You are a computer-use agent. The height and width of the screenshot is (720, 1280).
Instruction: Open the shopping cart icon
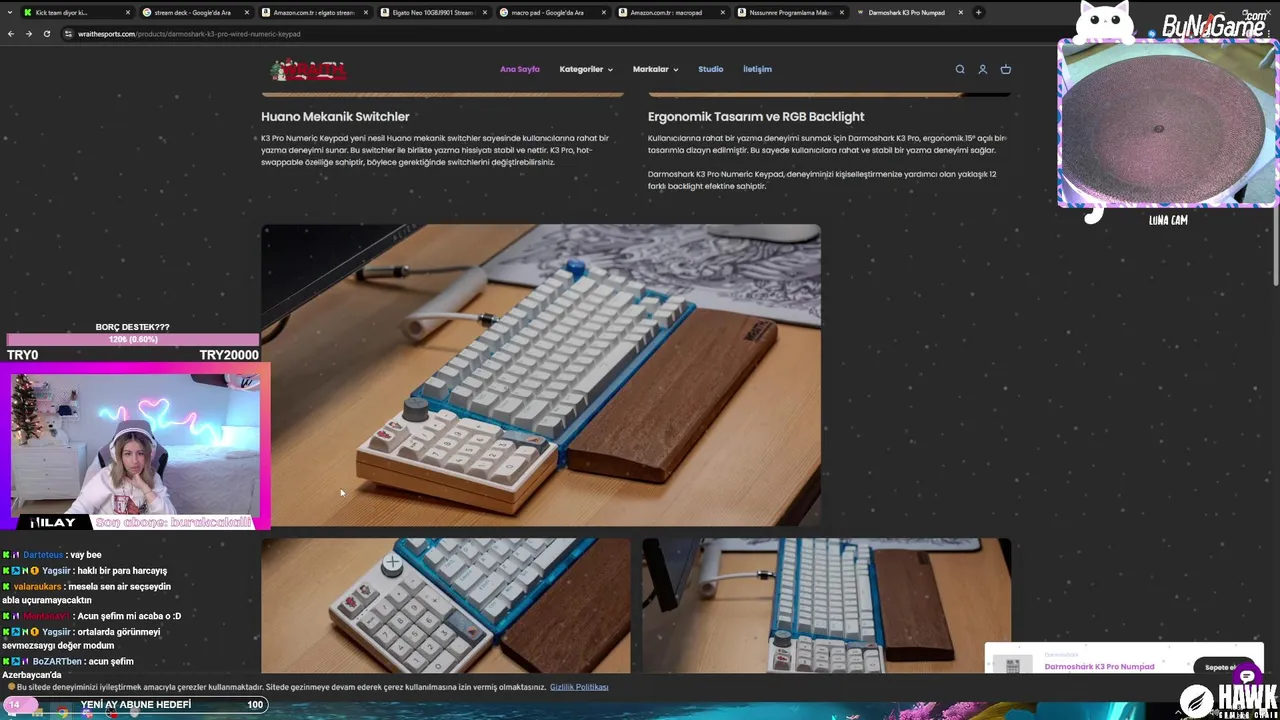(x=1006, y=69)
